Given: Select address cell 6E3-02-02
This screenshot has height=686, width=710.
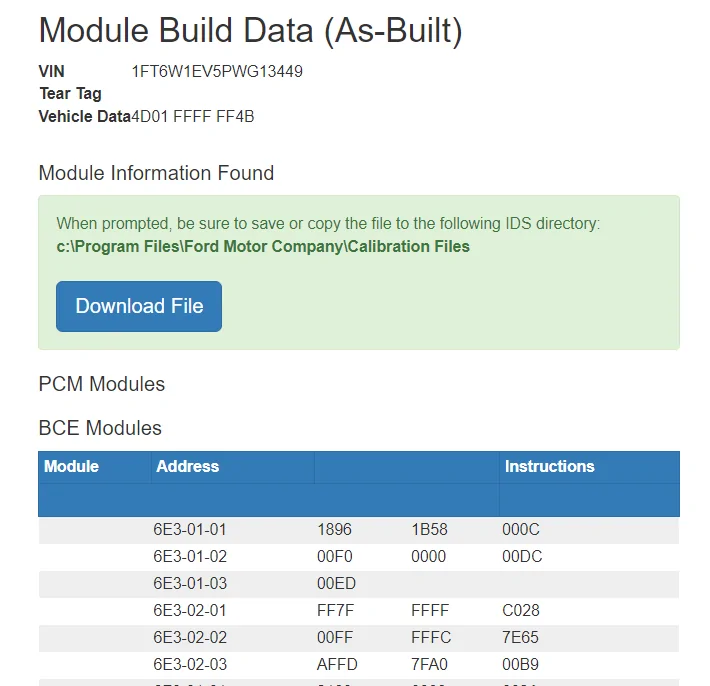Looking at the screenshot, I should point(190,637).
